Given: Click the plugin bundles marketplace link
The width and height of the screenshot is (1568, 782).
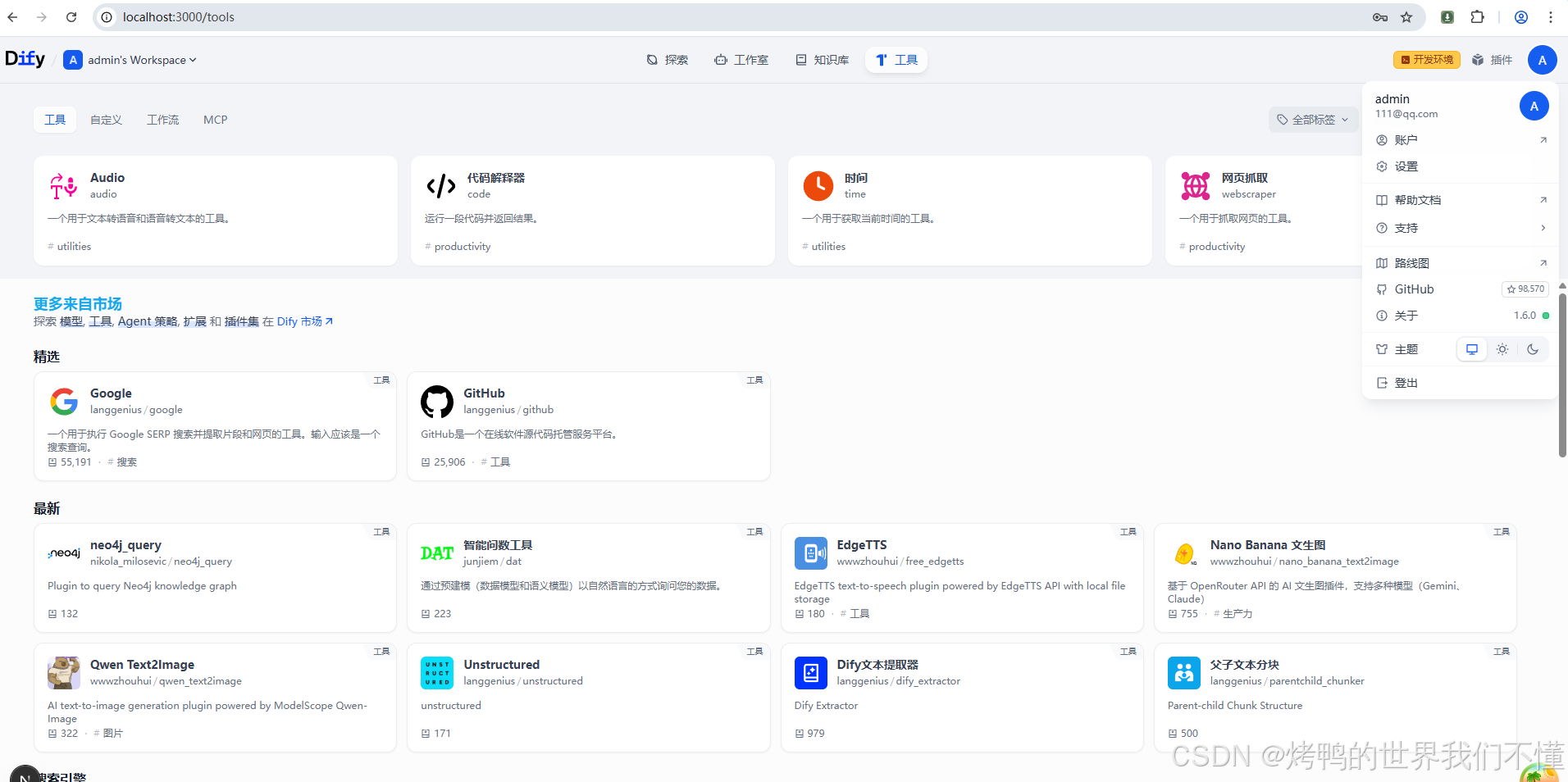Looking at the screenshot, I should click(x=242, y=321).
